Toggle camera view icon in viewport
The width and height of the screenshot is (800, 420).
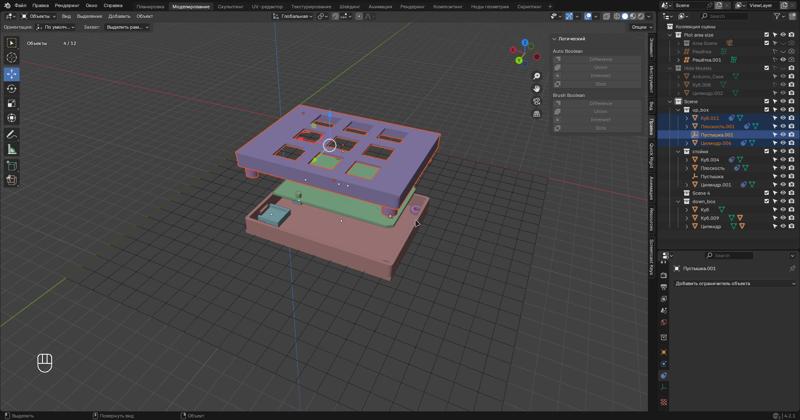[x=537, y=101]
